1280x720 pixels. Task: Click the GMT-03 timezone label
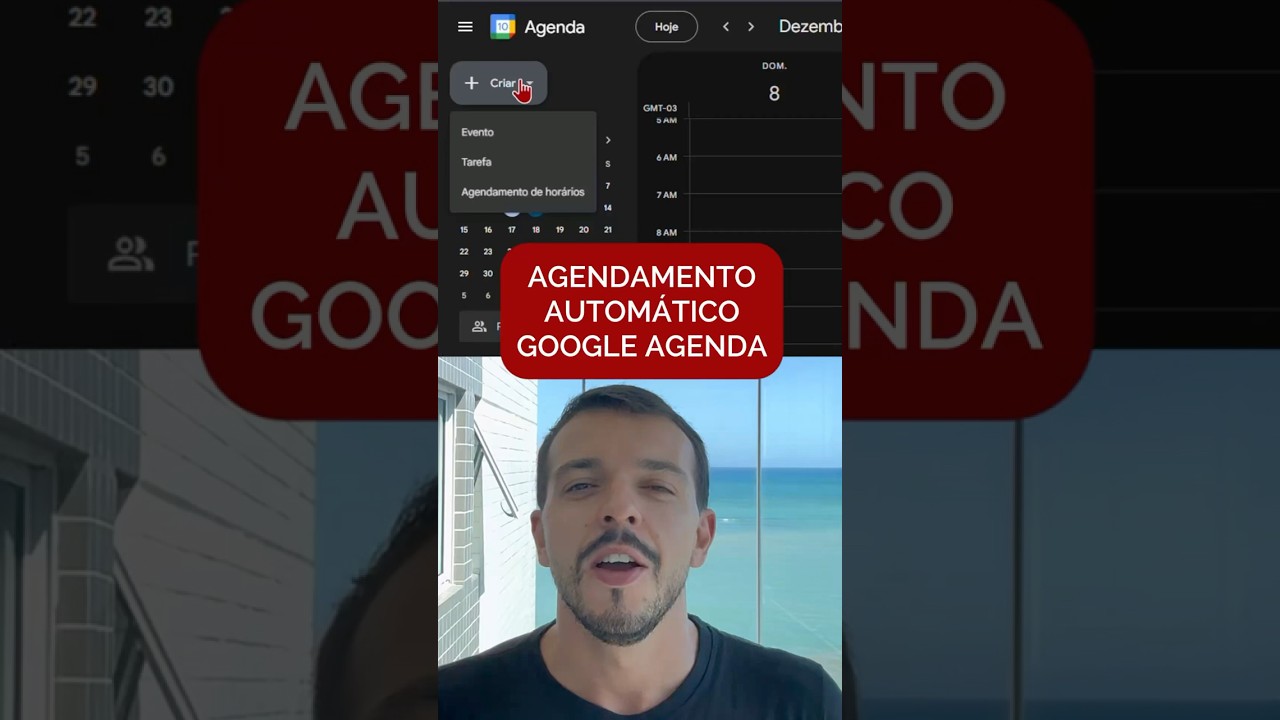pyautogui.click(x=660, y=108)
